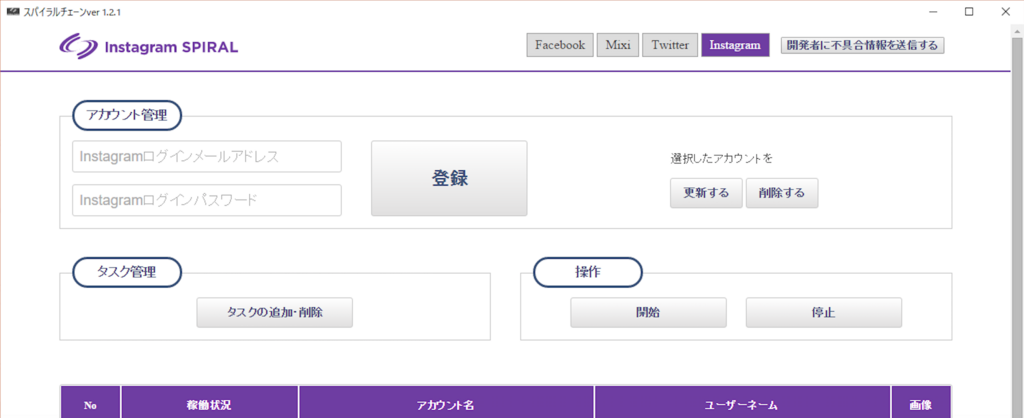This screenshot has width=1024, height=418.
Task: Minimize the スパイラルチェーン window
Action: (x=933, y=12)
